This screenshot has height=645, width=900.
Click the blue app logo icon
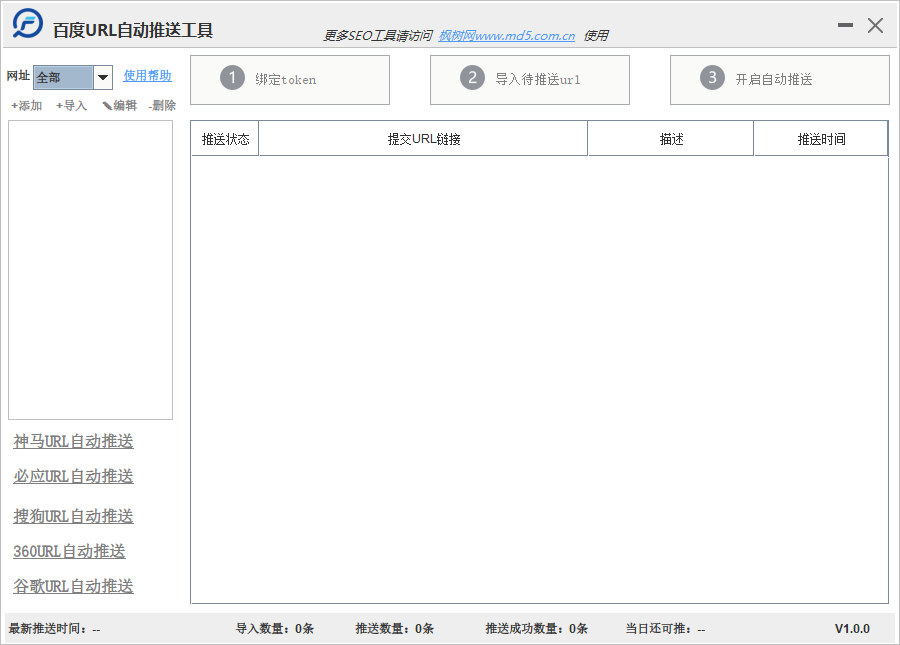point(28,24)
